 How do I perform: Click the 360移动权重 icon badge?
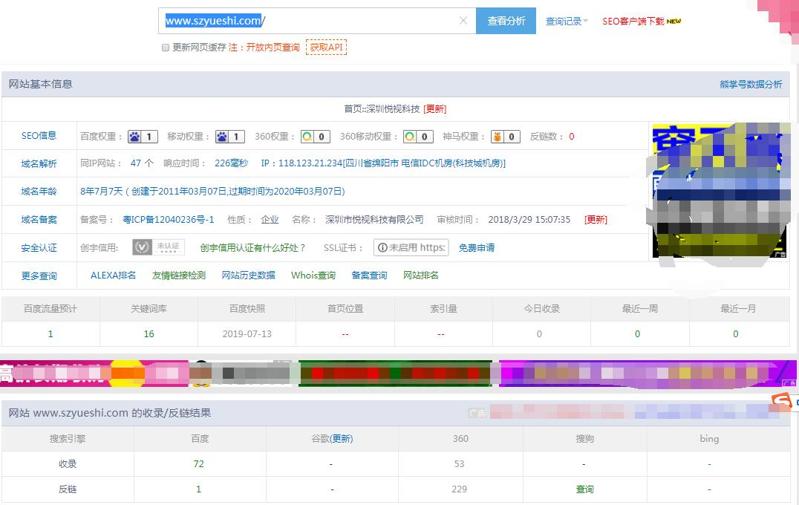click(x=418, y=137)
